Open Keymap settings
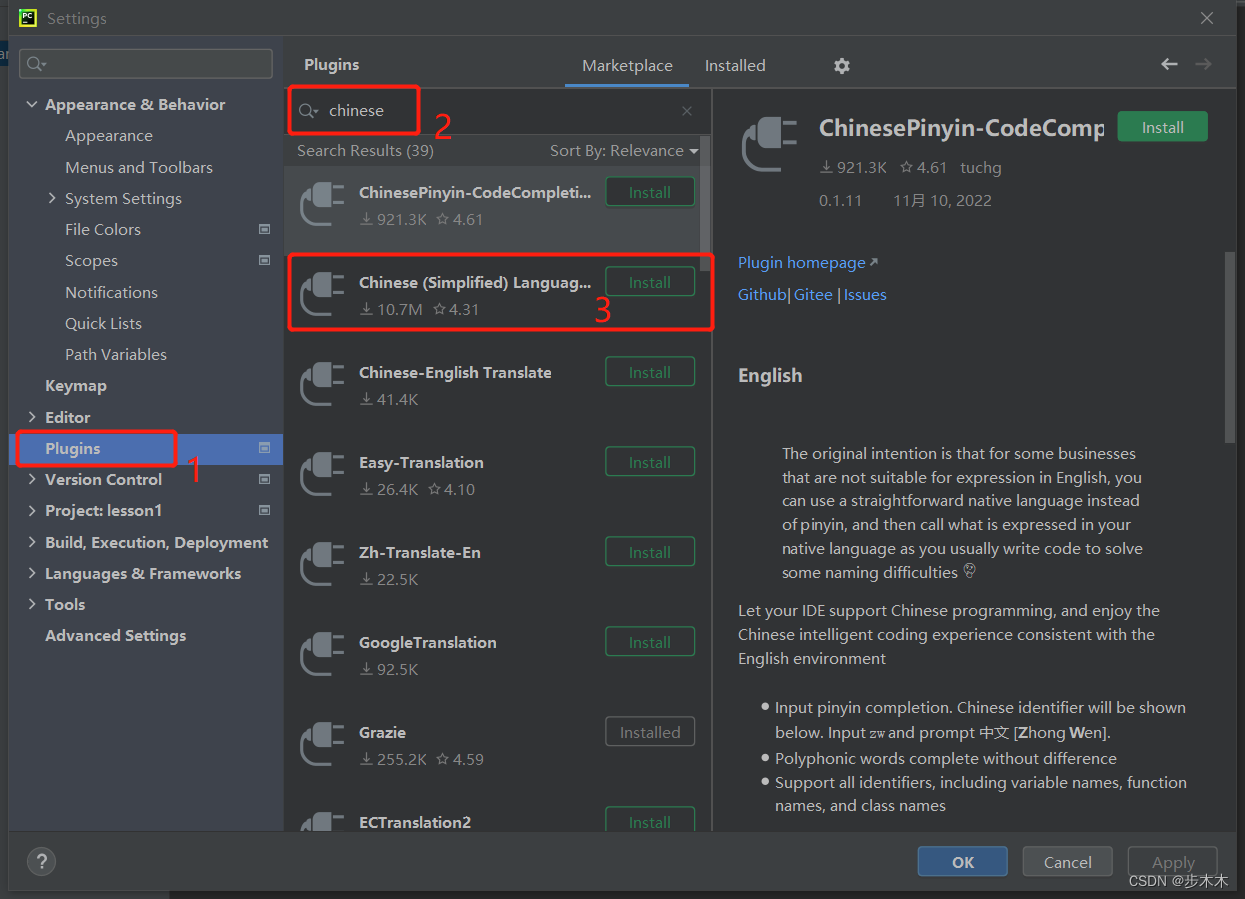The height and width of the screenshot is (899, 1245). tap(76, 385)
